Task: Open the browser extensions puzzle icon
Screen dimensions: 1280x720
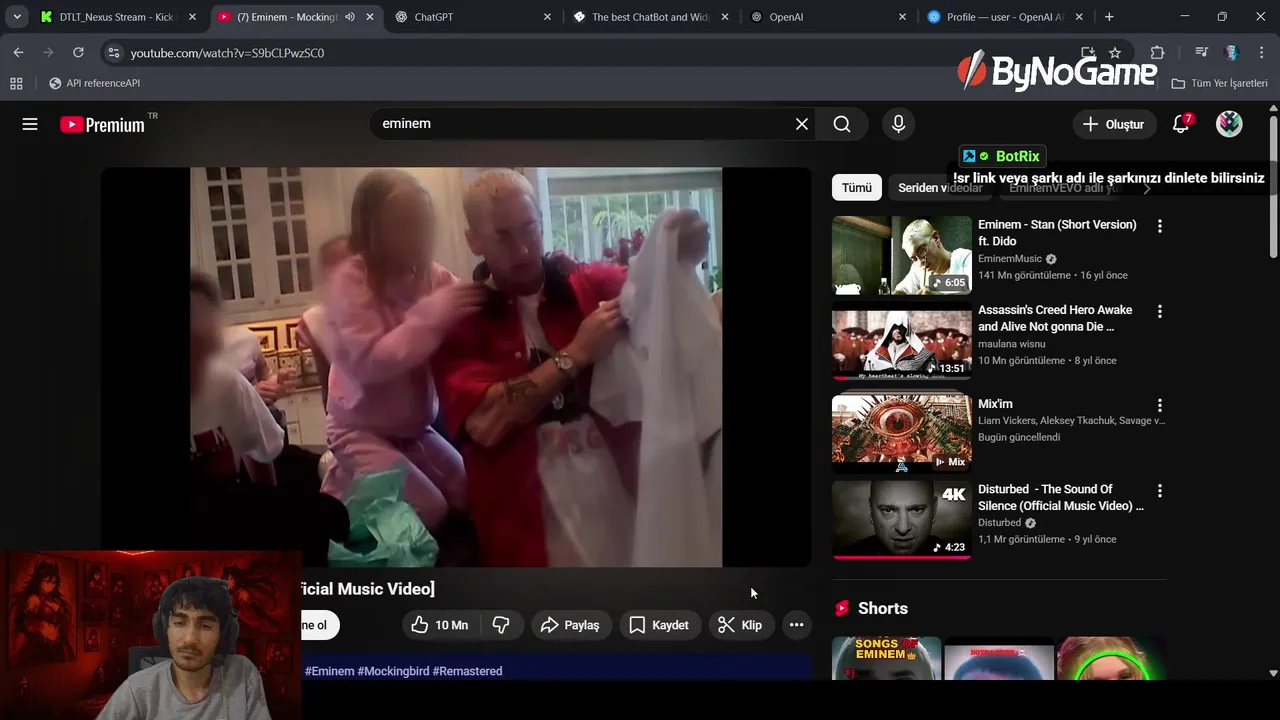Action: coord(1157,52)
